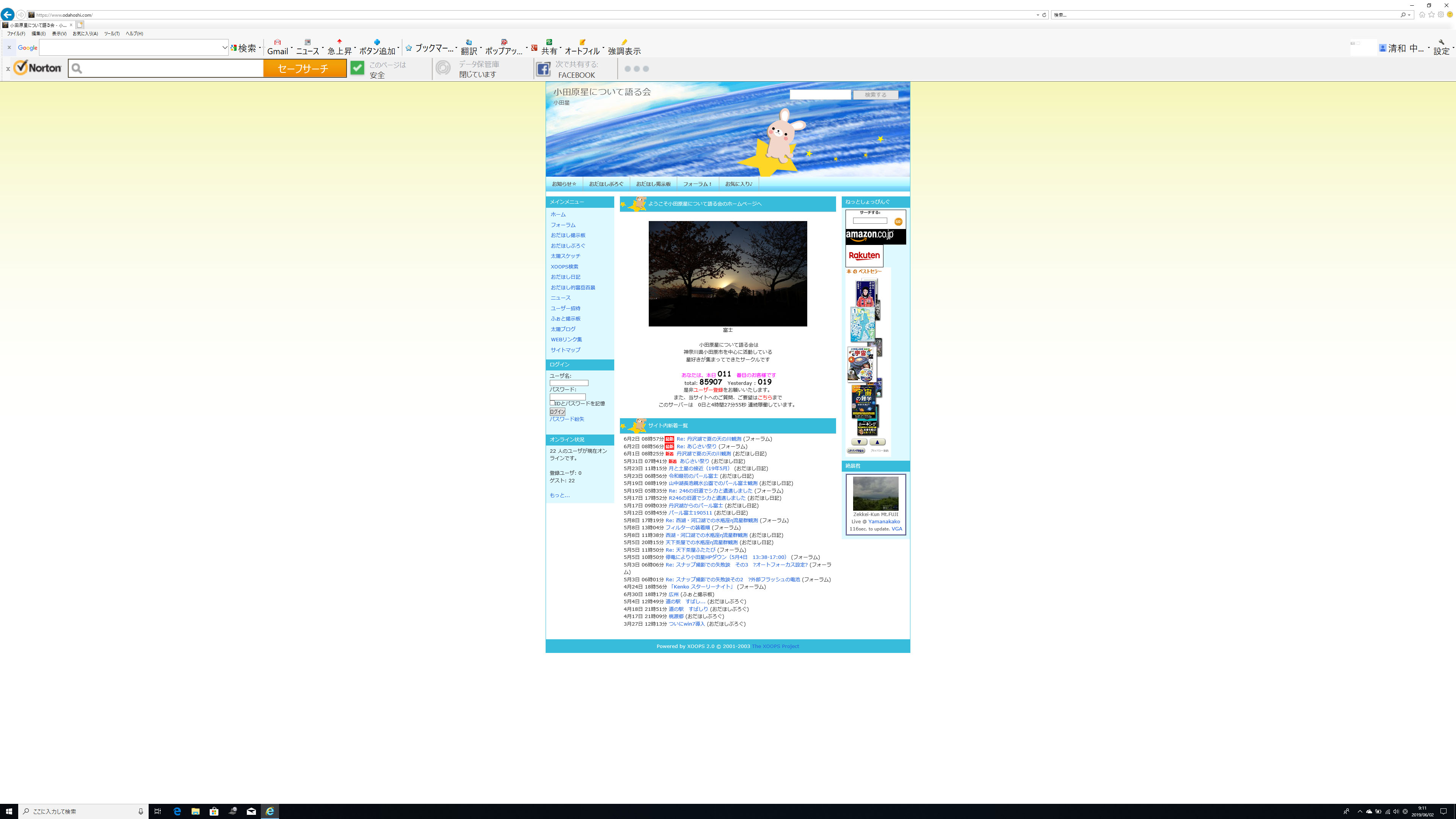Open the パスワード紛失 link
Screen dimensions: 1456x819
point(567,419)
